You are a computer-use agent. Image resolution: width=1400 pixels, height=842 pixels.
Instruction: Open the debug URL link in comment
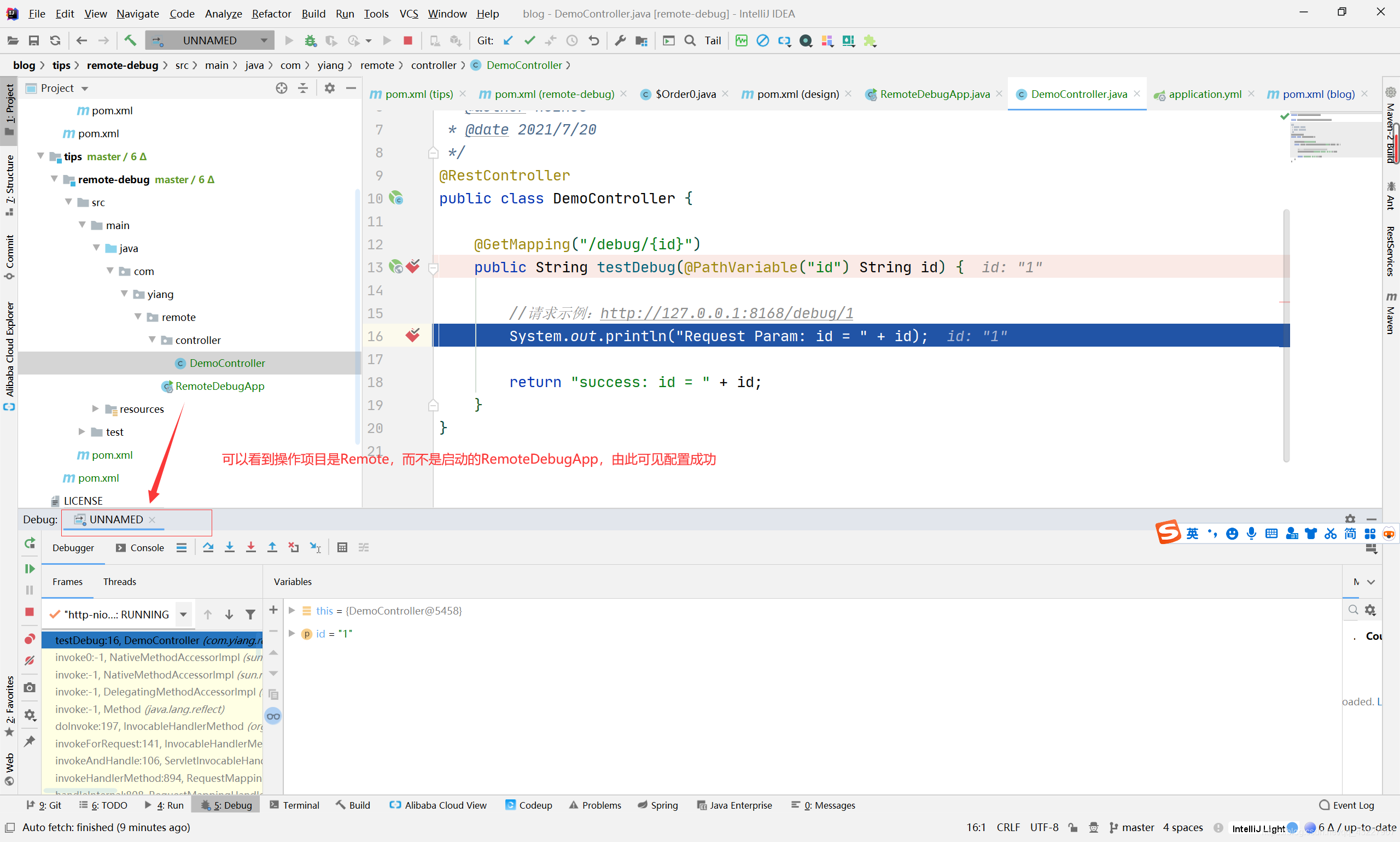(726, 313)
